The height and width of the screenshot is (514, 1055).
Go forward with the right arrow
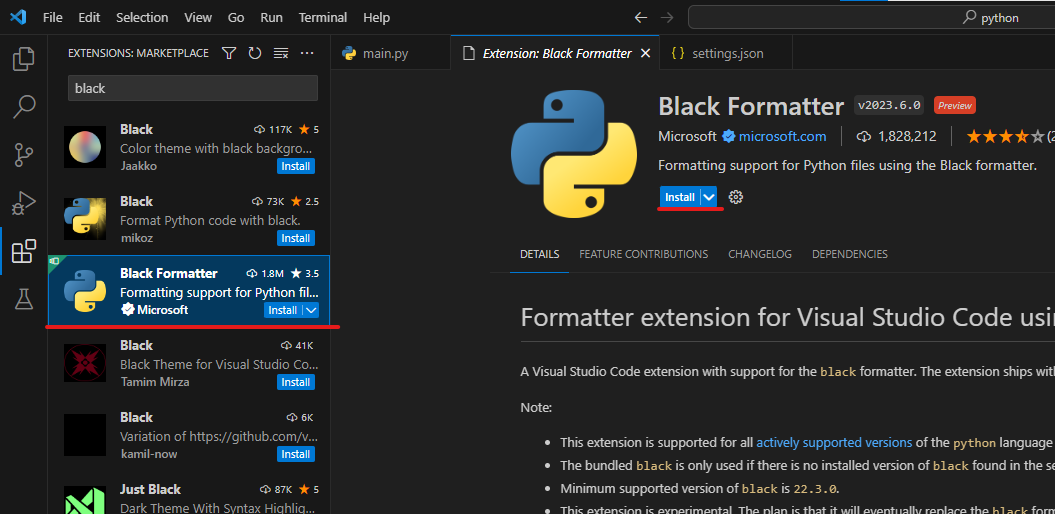667,17
